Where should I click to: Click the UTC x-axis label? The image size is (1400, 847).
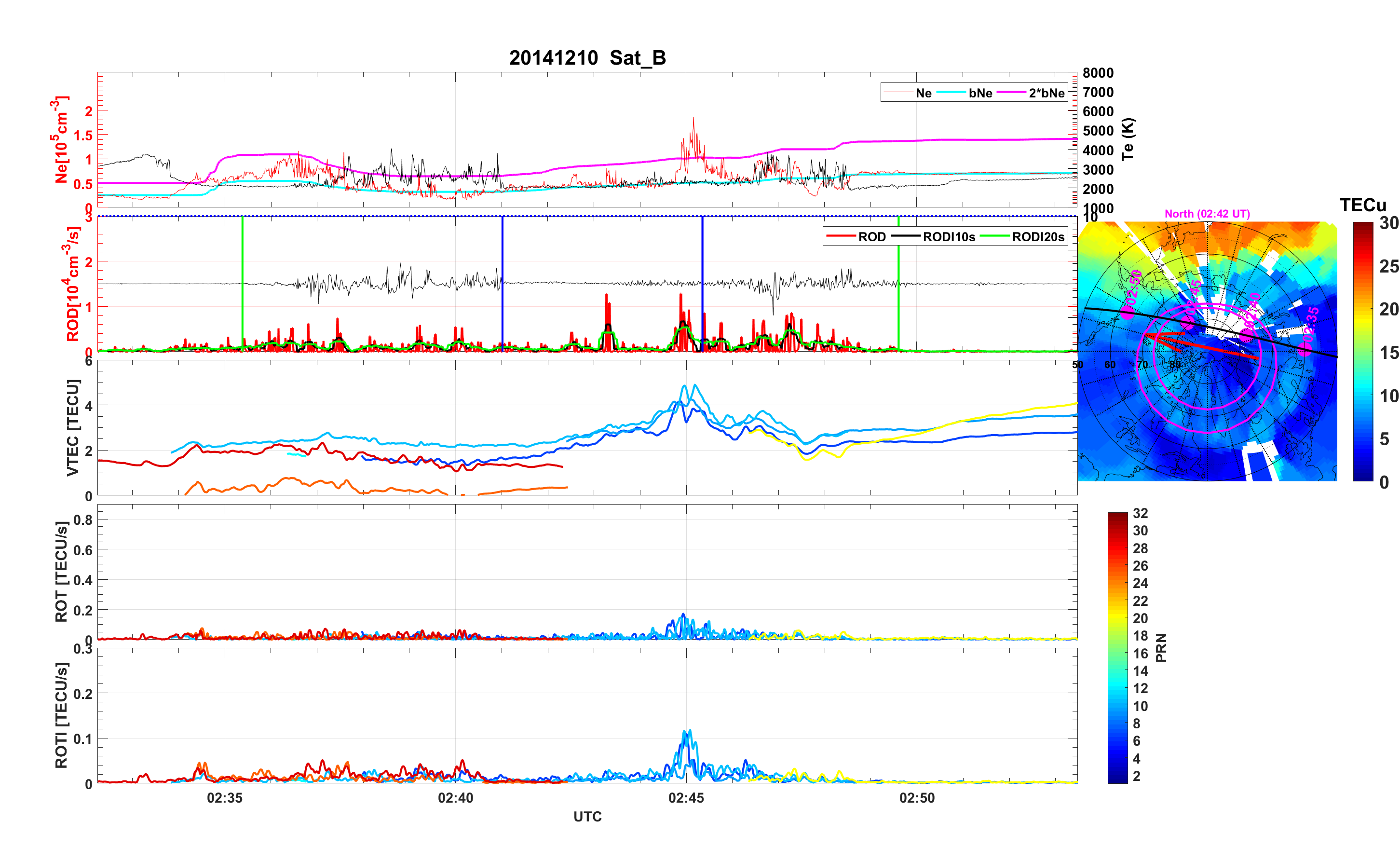(587, 816)
